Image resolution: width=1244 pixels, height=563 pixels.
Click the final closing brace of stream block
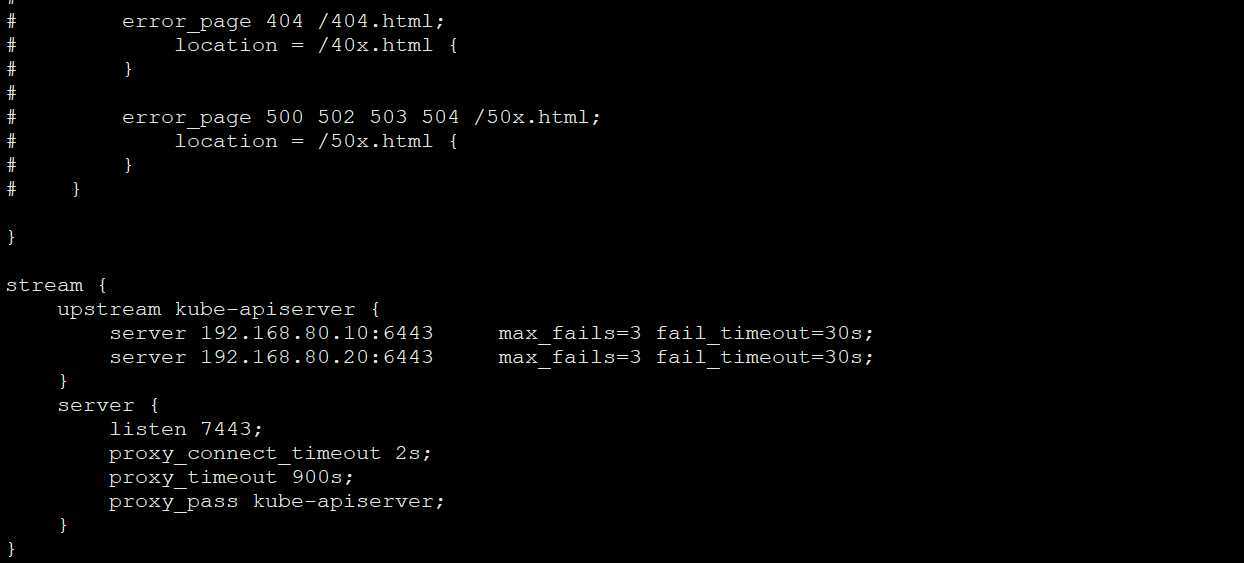point(11,549)
